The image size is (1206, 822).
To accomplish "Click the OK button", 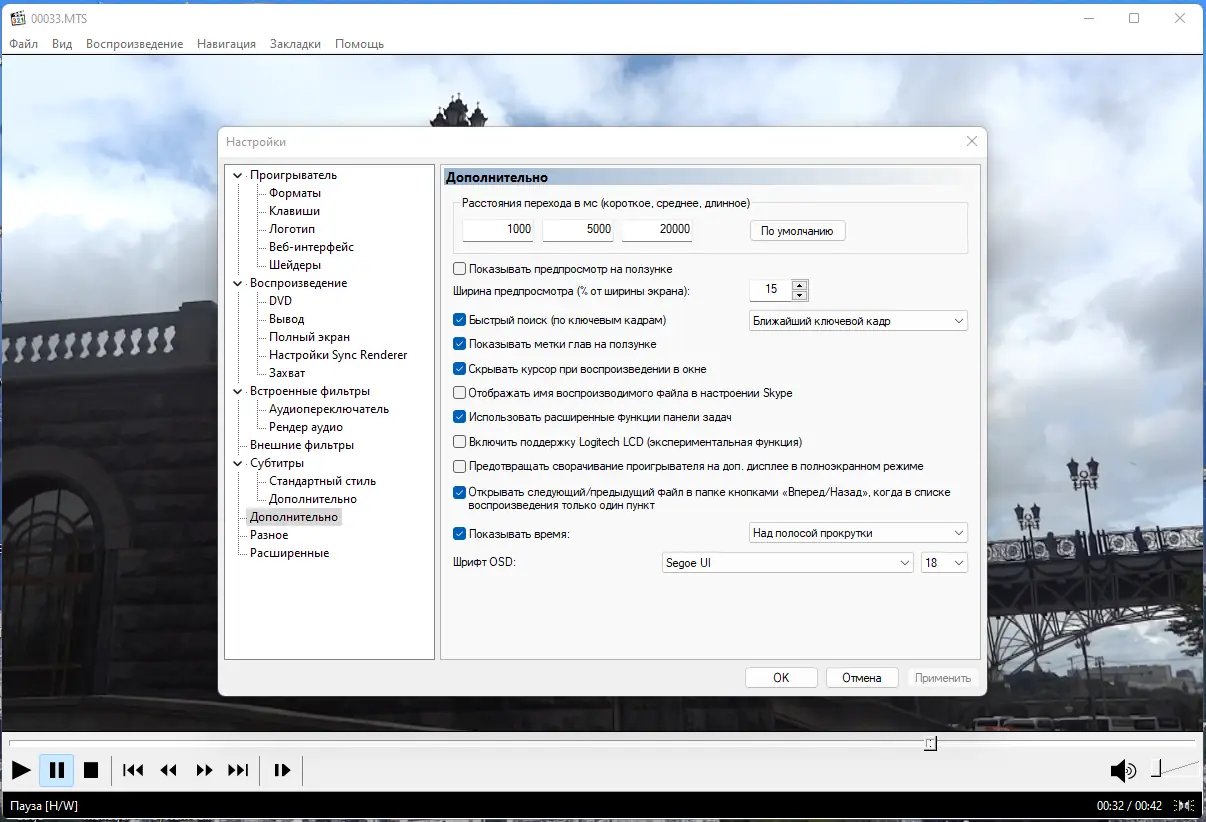I will pos(781,678).
